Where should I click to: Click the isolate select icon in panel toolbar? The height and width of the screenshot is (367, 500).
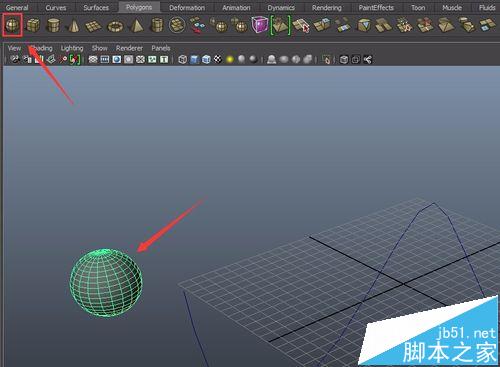point(326,60)
